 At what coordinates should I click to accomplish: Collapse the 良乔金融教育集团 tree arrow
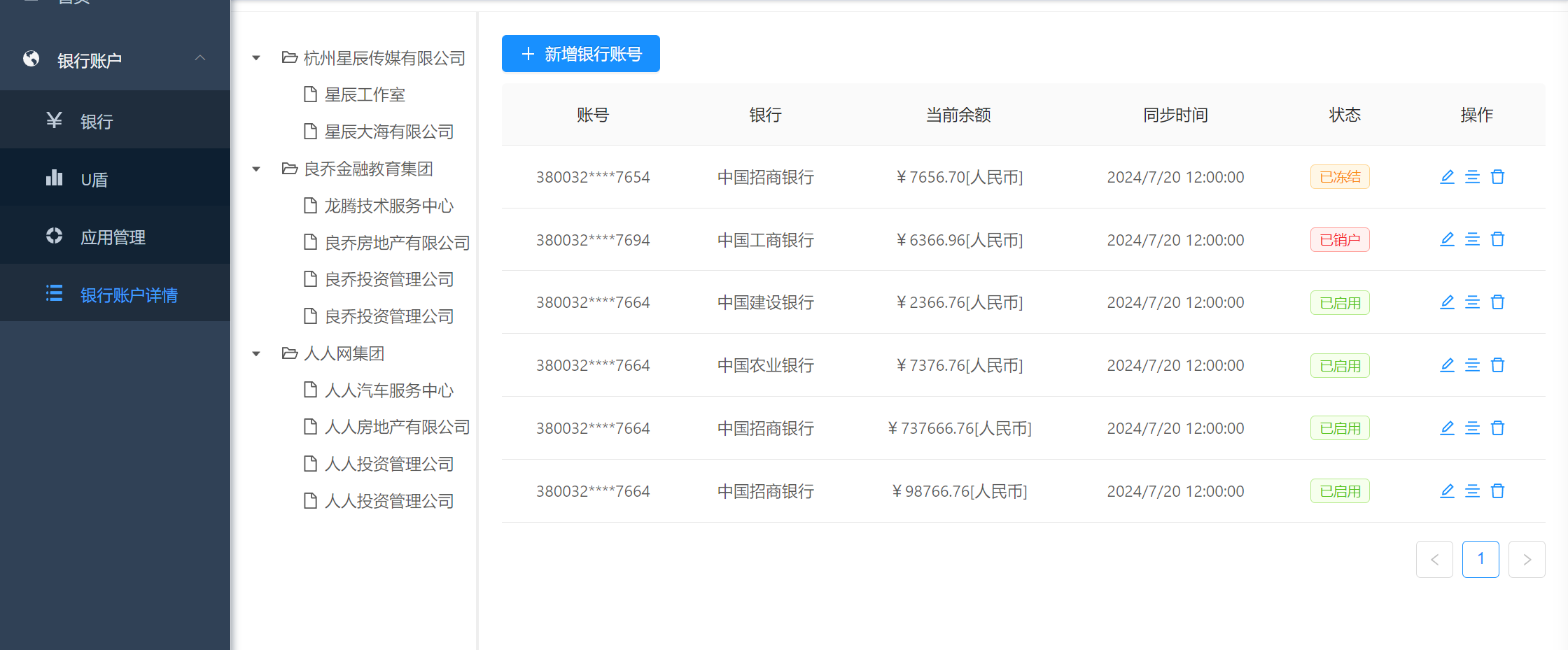pyautogui.click(x=256, y=169)
